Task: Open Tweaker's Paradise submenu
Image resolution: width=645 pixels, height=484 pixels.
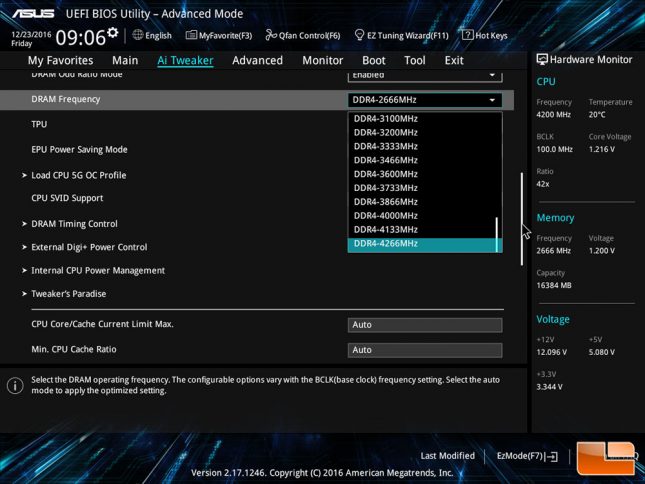Action: pos(68,294)
